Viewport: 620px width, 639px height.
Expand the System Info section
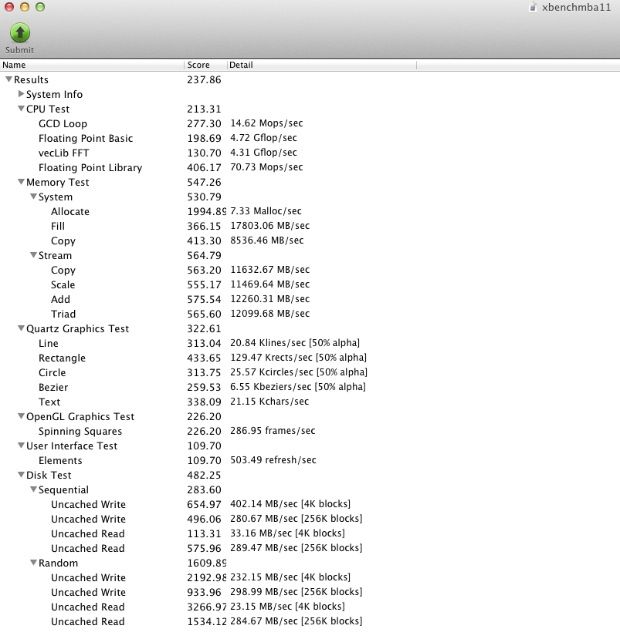(21, 94)
